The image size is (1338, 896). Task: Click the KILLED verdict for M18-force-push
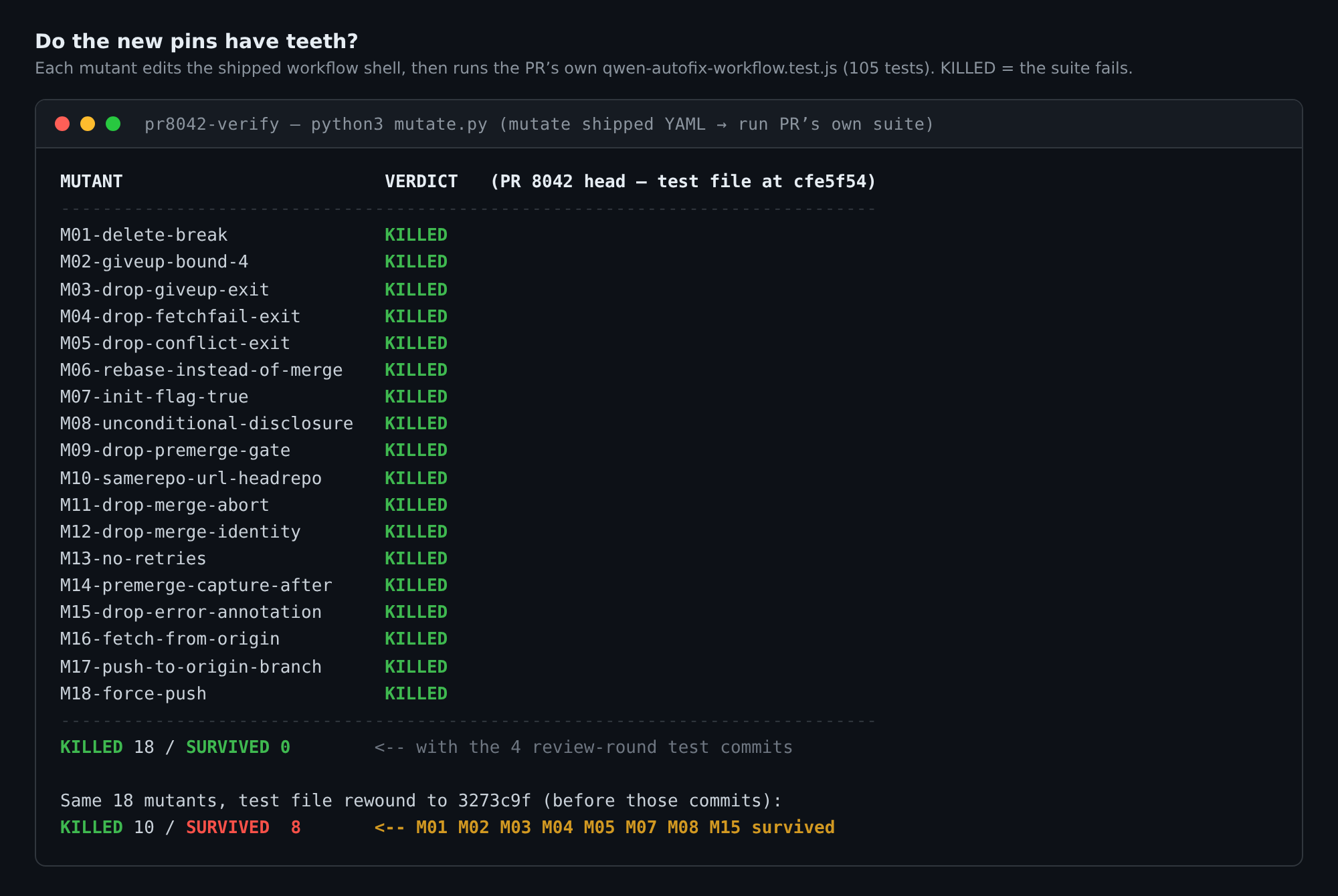pos(416,693)
